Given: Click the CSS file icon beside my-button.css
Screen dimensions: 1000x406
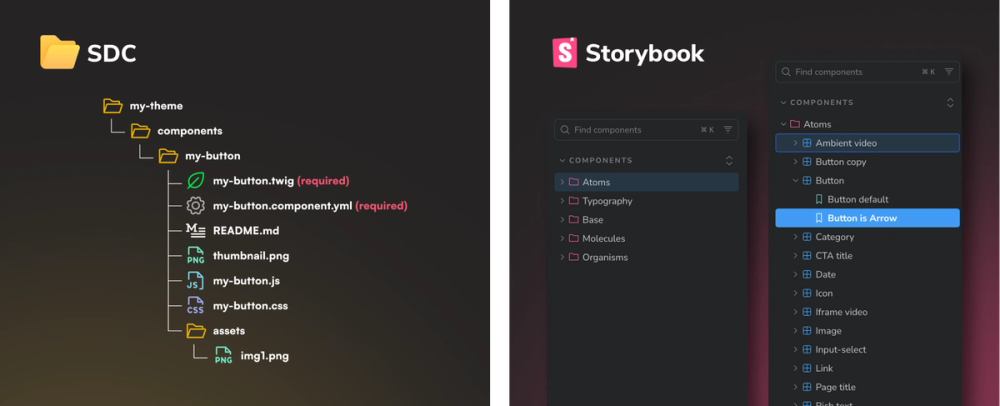Looking at the screenshot, I should pyautogui.click(x=195, y=305).
